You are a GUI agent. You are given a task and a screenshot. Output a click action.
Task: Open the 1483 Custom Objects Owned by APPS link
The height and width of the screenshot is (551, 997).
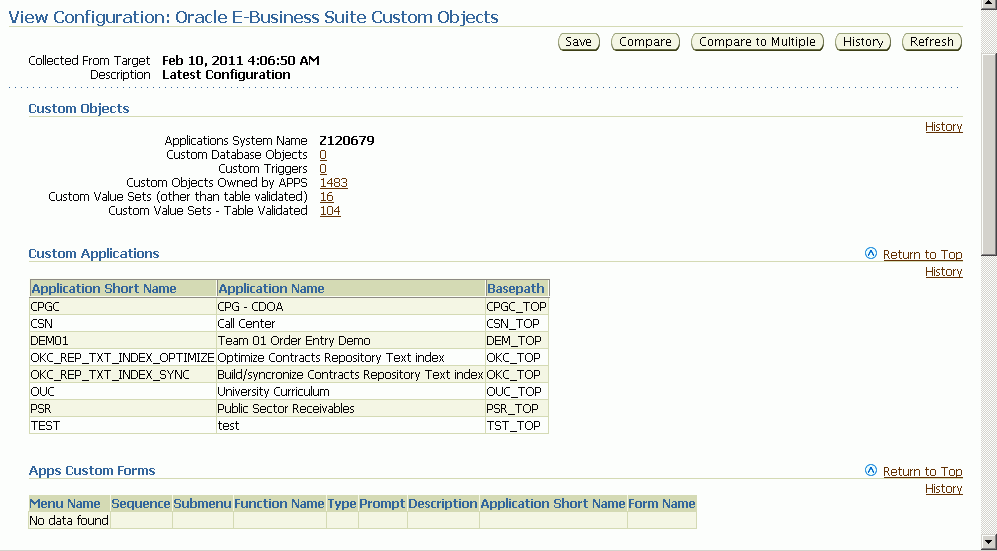pos(333,182)
